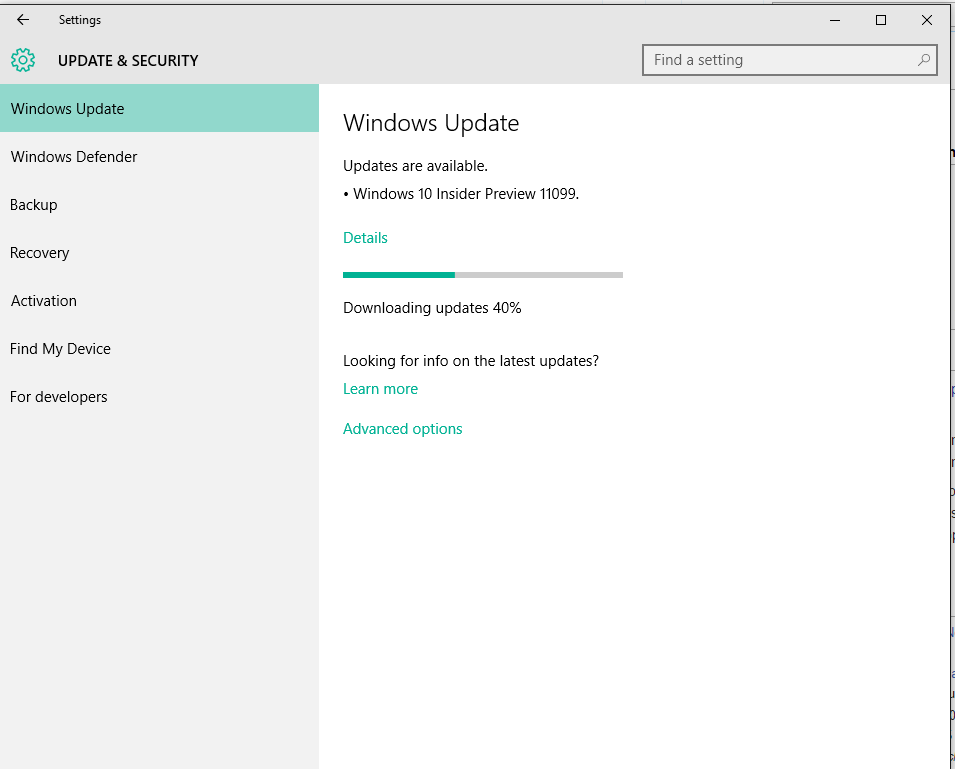Maximize the Settings window

[881, 20]
